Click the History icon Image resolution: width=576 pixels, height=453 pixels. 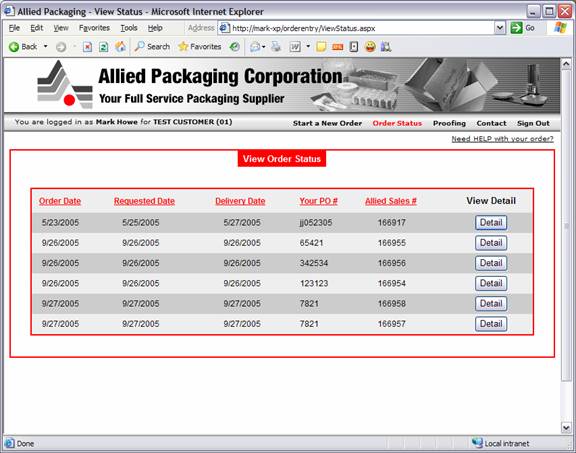(x=234, y=47)
